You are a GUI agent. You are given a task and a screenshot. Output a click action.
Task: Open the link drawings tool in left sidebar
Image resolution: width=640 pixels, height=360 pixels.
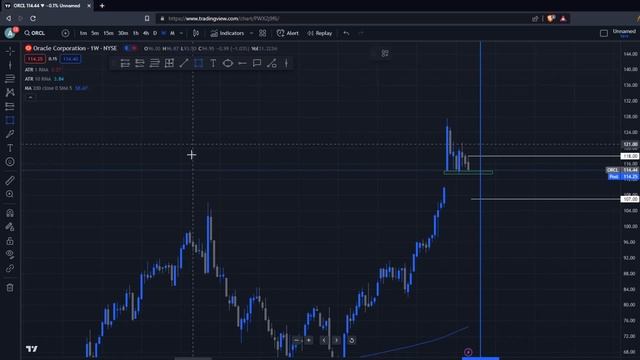click(10, 268)
